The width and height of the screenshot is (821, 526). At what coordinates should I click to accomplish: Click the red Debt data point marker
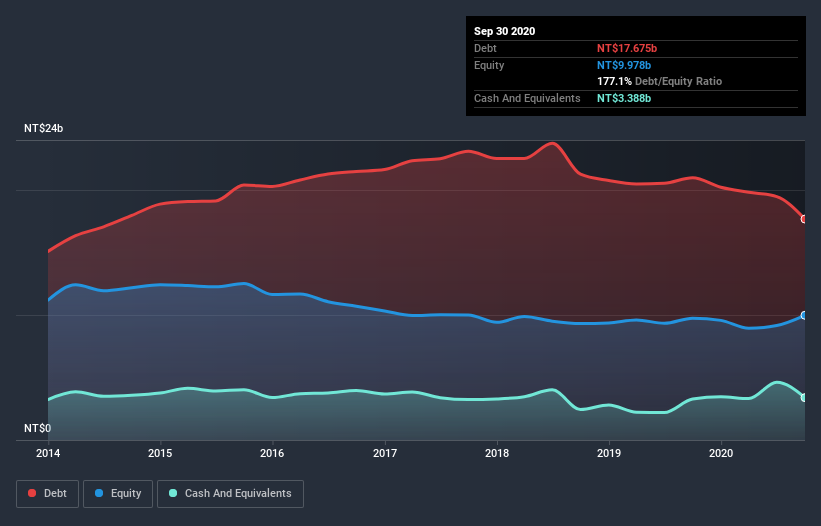tap(804, 219)
